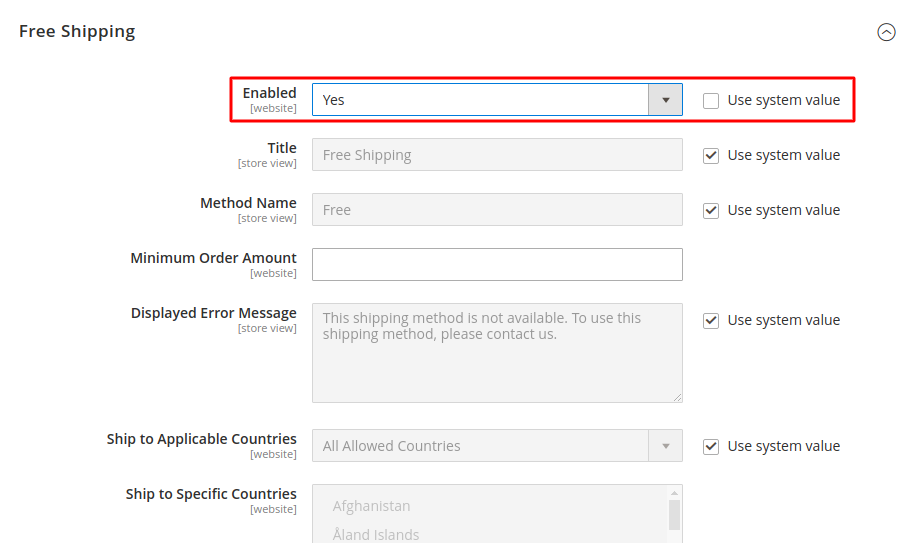Collapse the Free Shipping section chevron
The image size is (923, 543).
coord(886,32)
